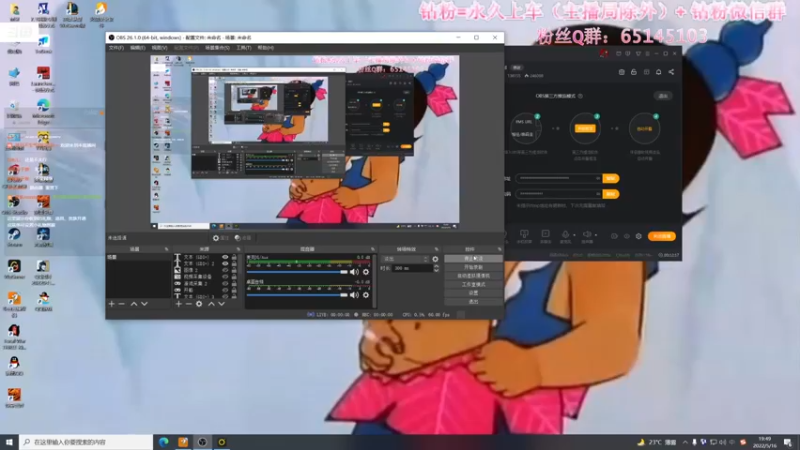Mute the first mixer audio track
This screenshot has width=800, height=450.
coord(355,272)
